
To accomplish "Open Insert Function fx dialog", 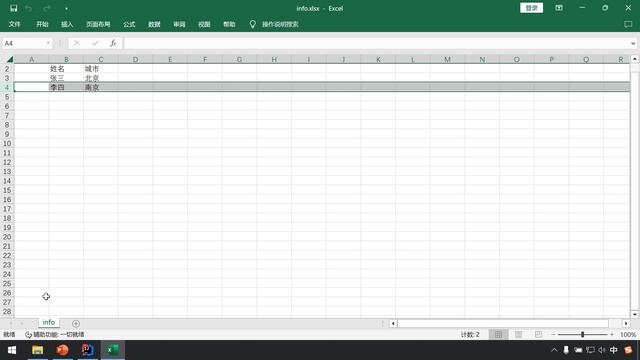I will (x=113, y=43).
